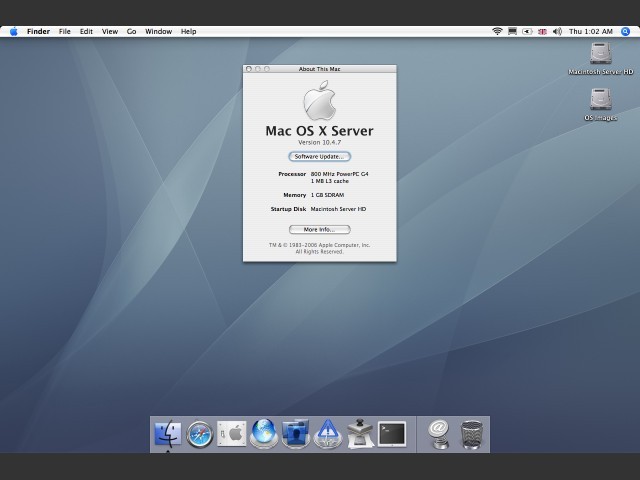Show the Thu 1:02 AM clock menu
The height and width of the screenshot is (480, 640).
click(591, 31)
